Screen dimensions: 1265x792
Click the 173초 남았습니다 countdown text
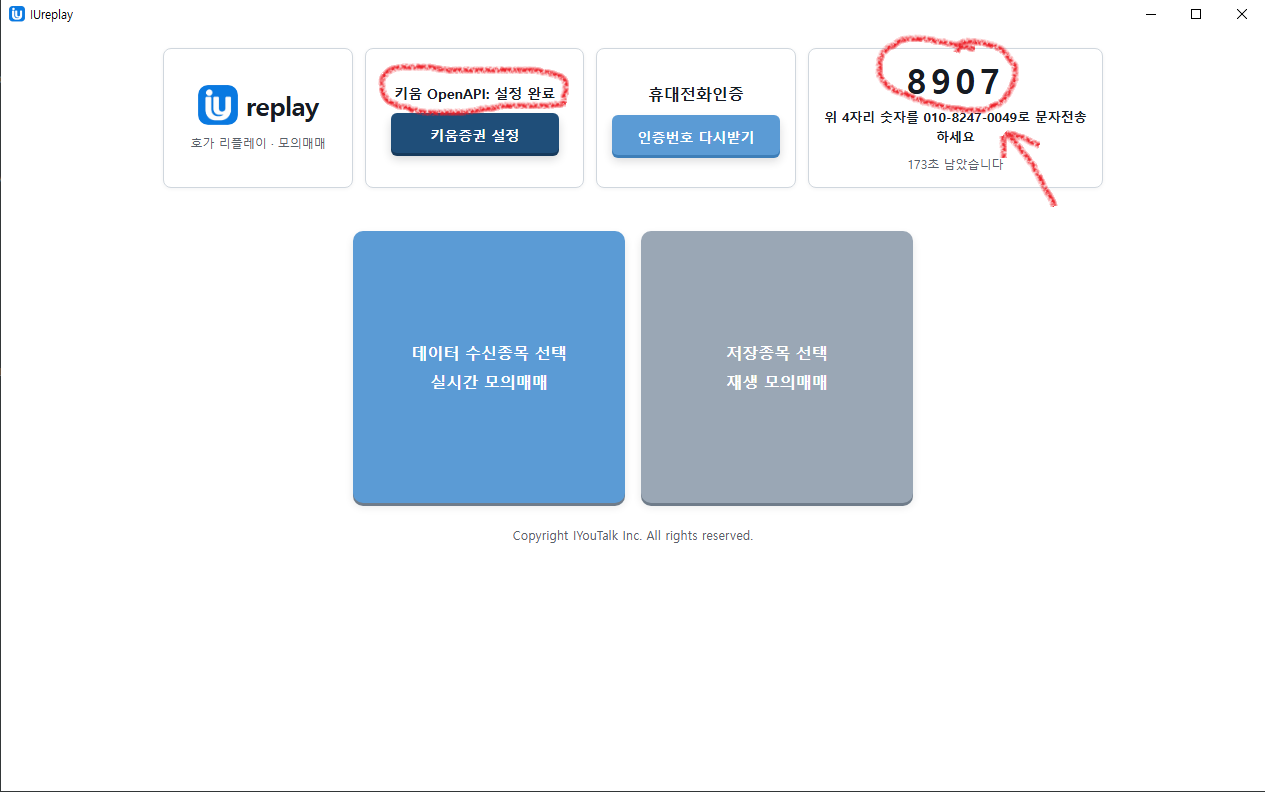coord(955,164)
